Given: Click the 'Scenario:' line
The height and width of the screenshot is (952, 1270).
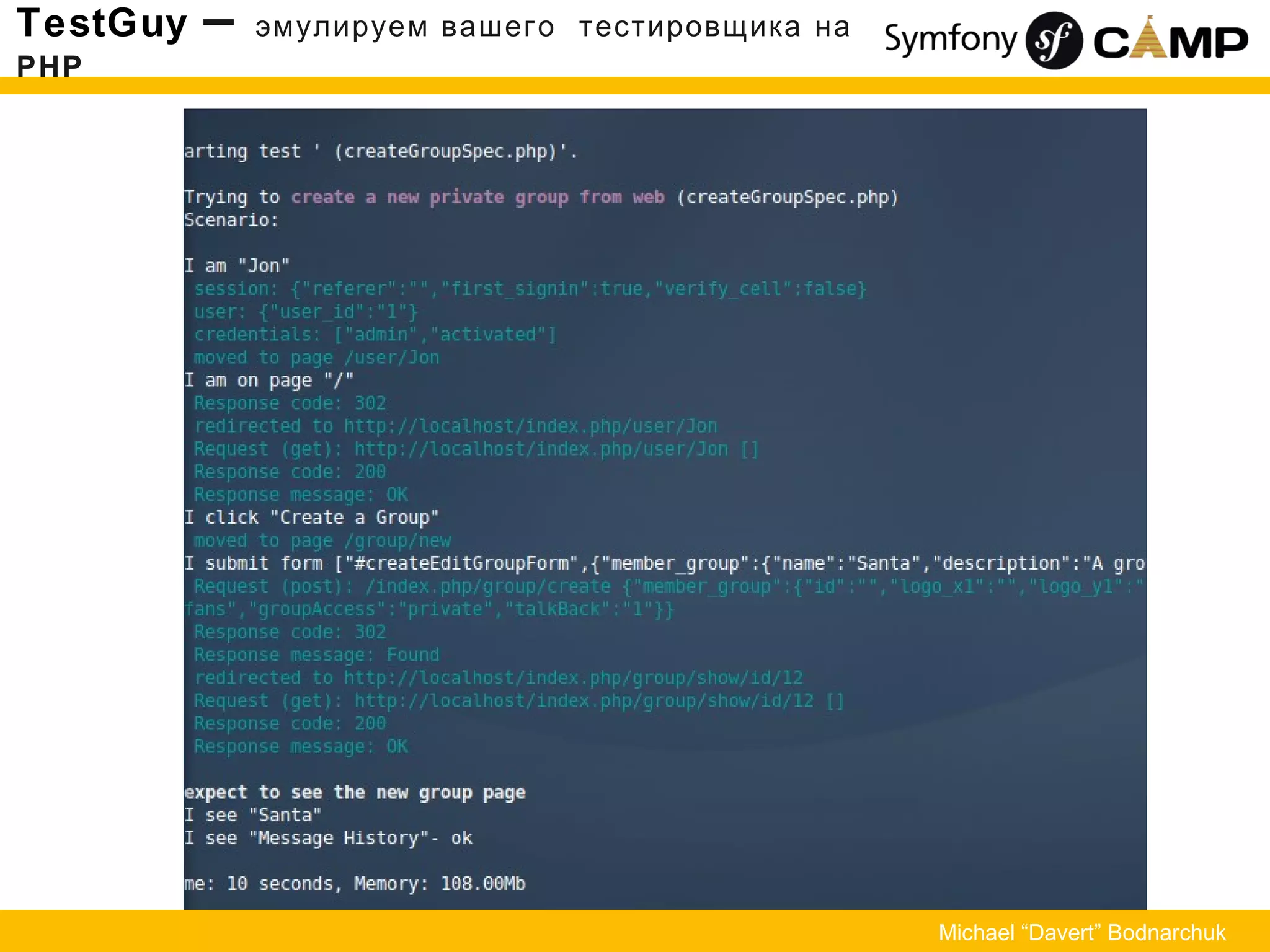Looking at the screenshot, I should click(231, 220).
